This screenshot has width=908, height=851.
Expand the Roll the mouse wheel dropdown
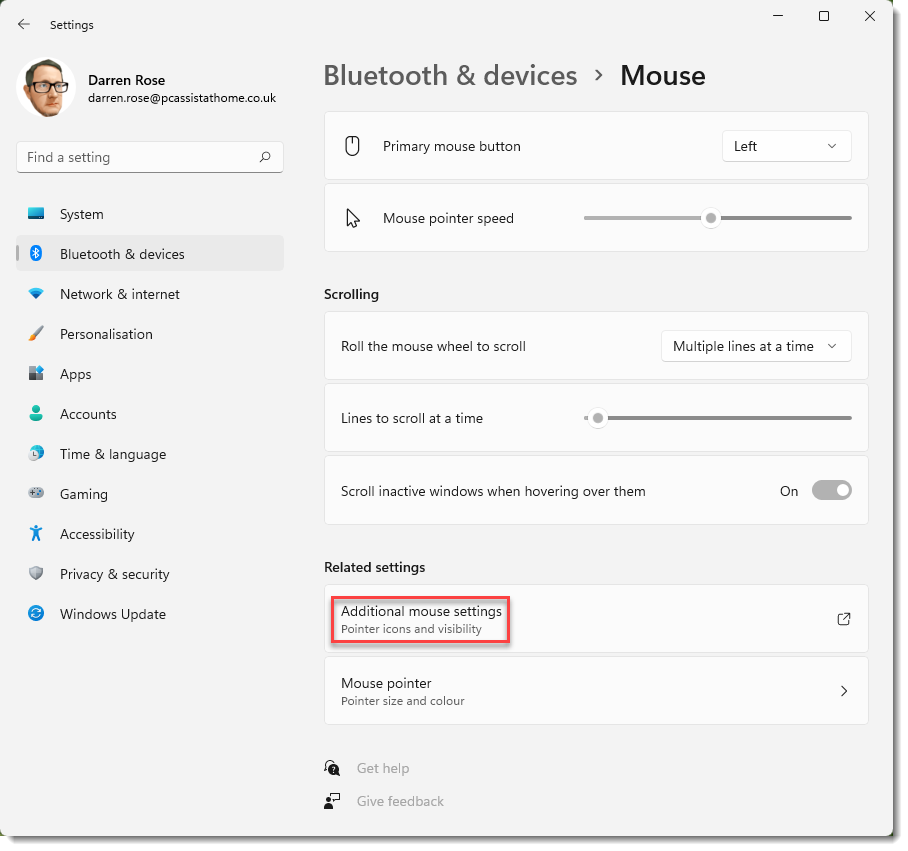[755, 346]
